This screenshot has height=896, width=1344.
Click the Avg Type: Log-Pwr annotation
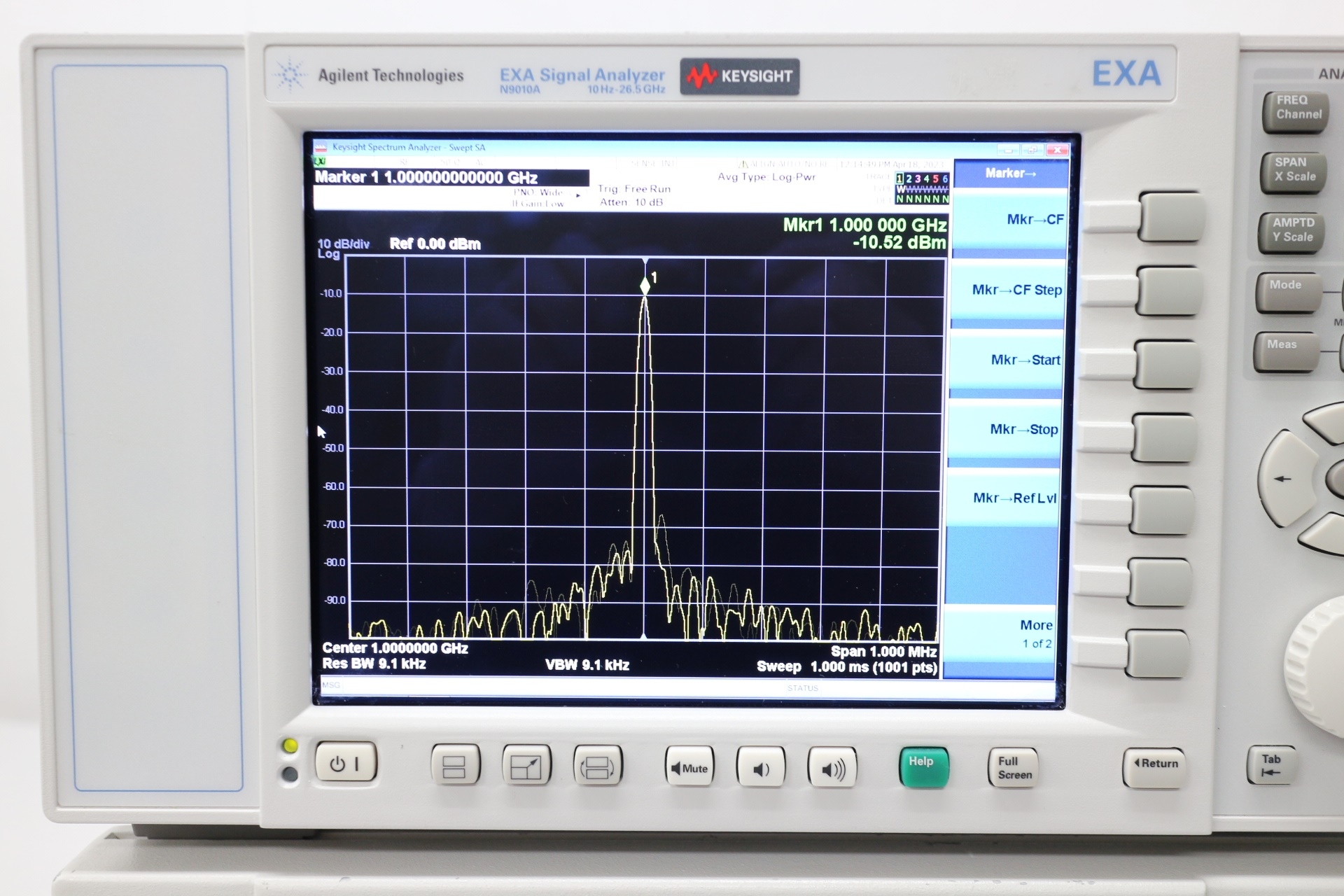(x=766, y=177)
